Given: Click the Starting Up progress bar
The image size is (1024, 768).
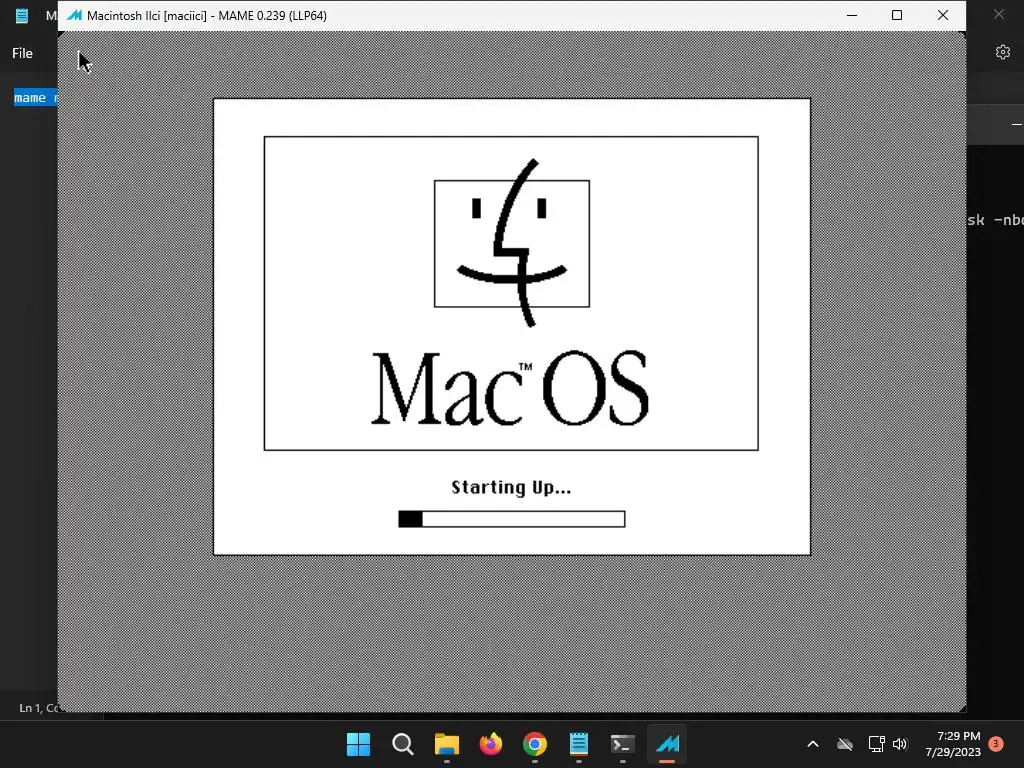Looking at the screenshot, I should tap(511, 519).
